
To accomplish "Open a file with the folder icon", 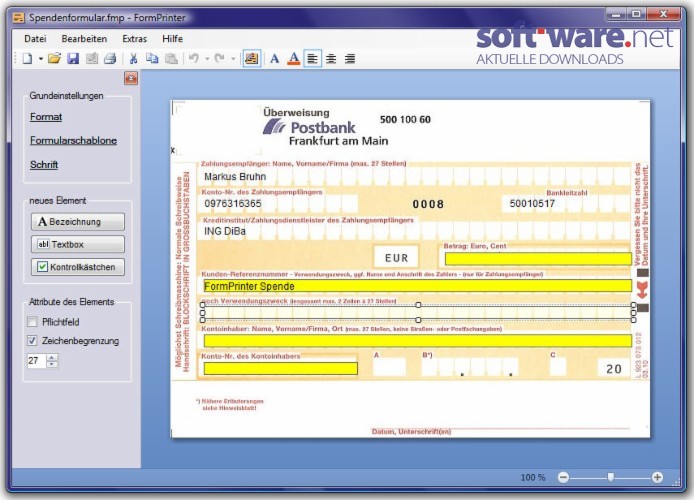I will click(54, 59).
